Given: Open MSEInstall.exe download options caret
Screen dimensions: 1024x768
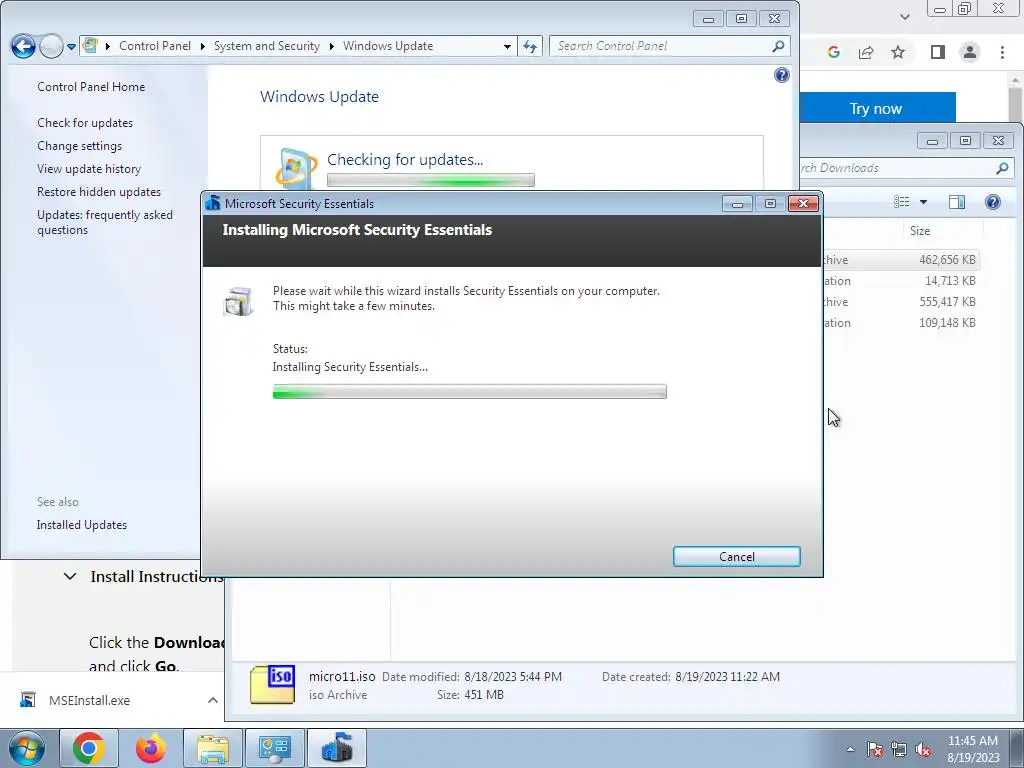Looking at the screenshot, I should pyautogui.click(x=213, y=700).
